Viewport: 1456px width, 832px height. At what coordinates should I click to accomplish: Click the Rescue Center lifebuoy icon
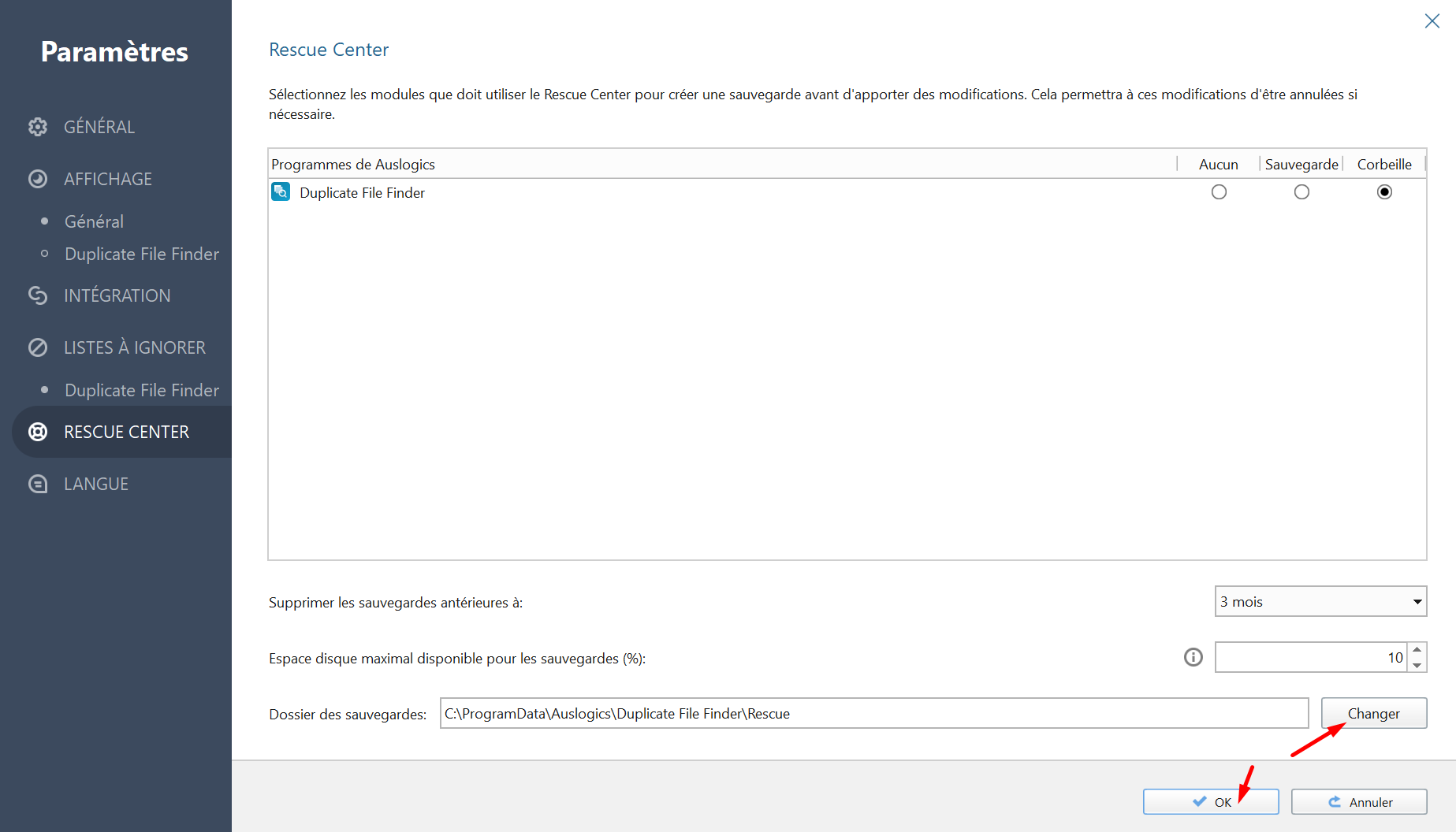point(38,432)
